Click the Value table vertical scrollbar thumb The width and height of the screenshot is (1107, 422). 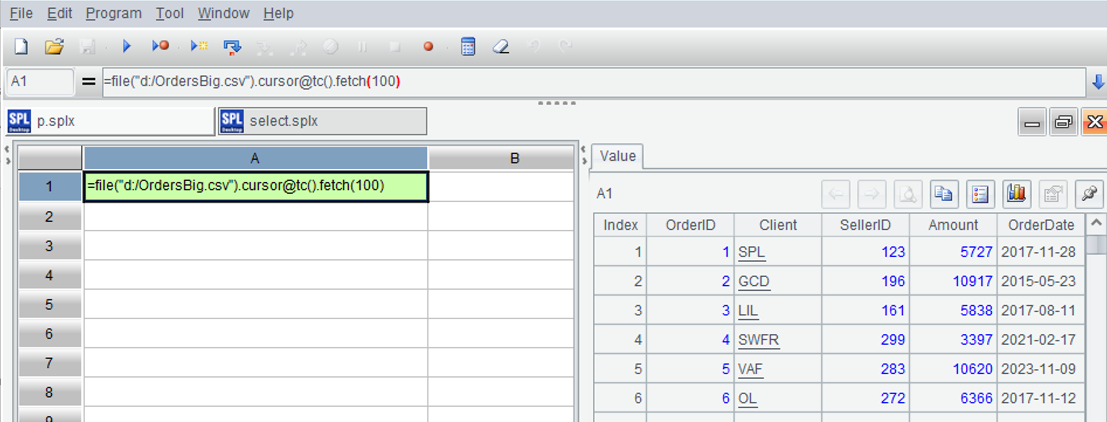1096,245
